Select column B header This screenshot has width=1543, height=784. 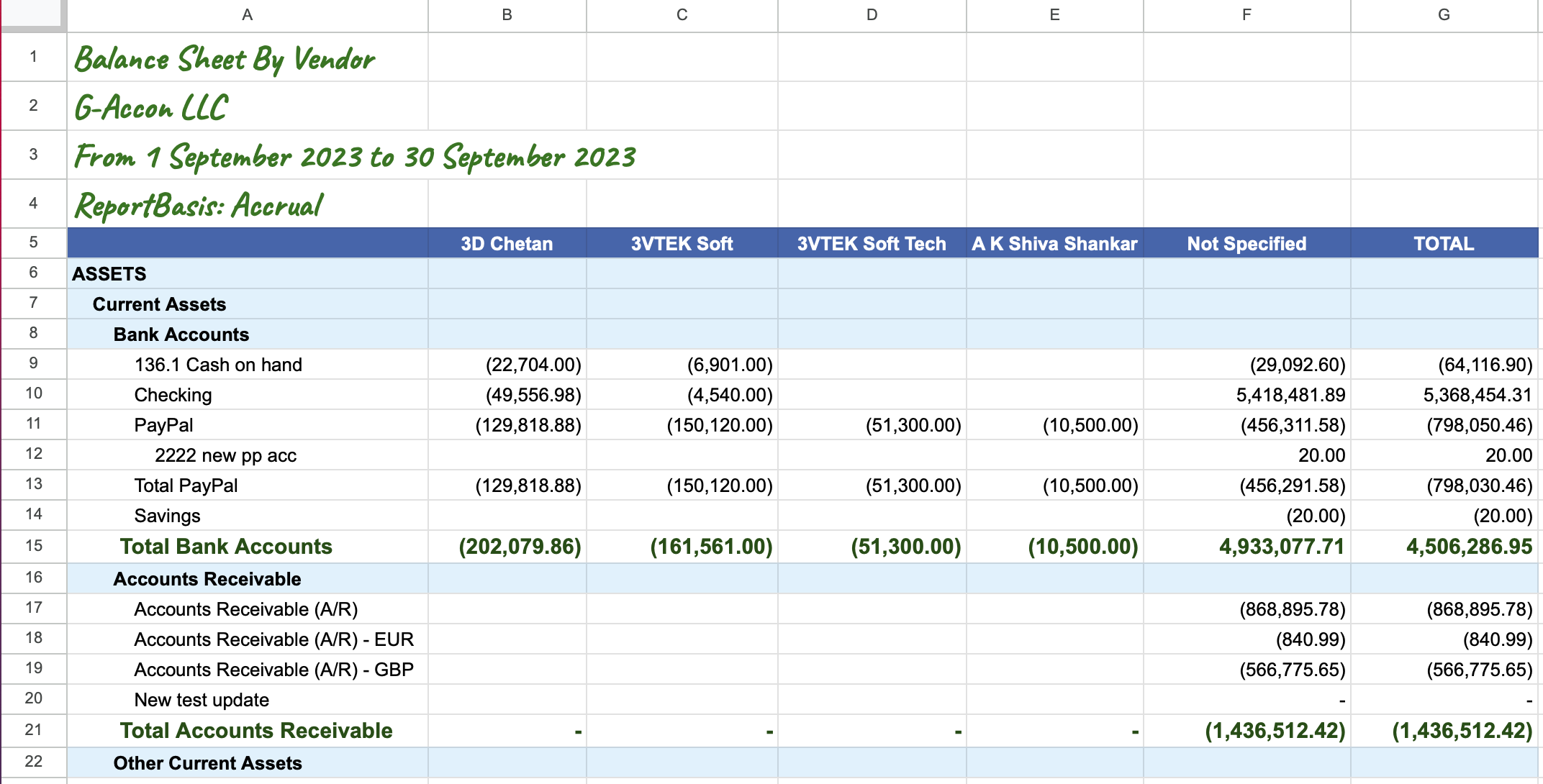507,15
